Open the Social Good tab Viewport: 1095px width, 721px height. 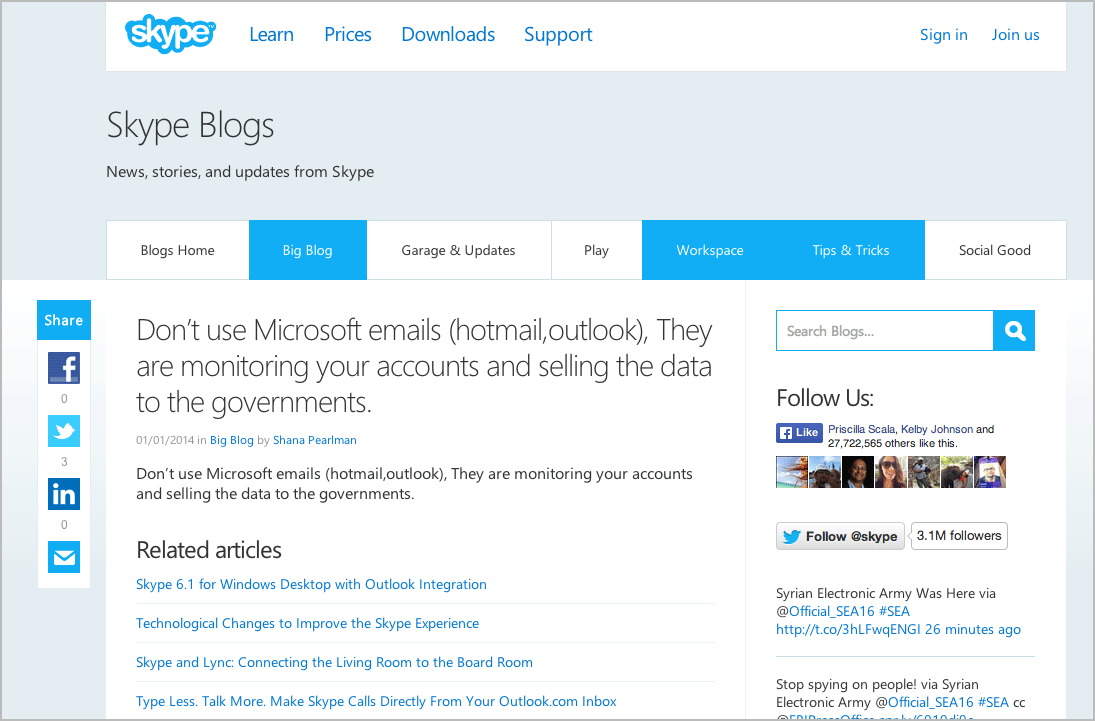994,250
